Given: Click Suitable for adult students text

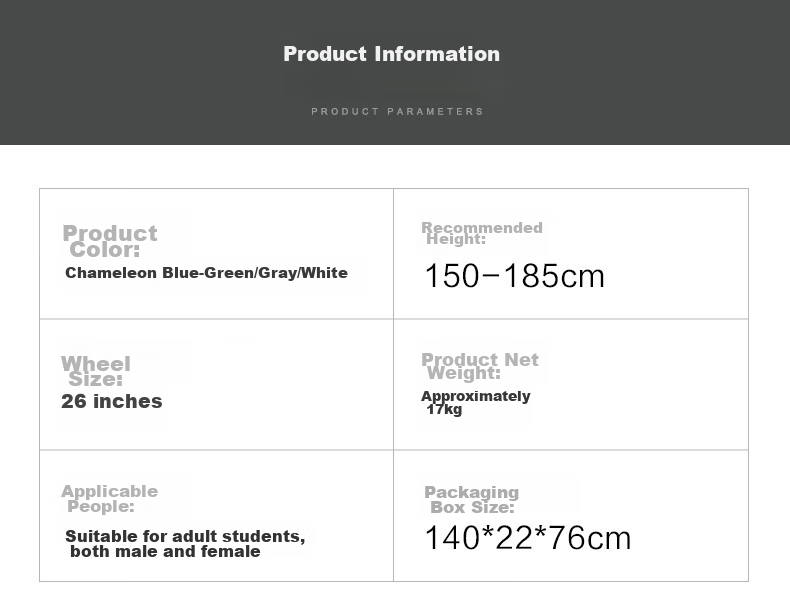Looking at the screenshot, I should point(185,536).
